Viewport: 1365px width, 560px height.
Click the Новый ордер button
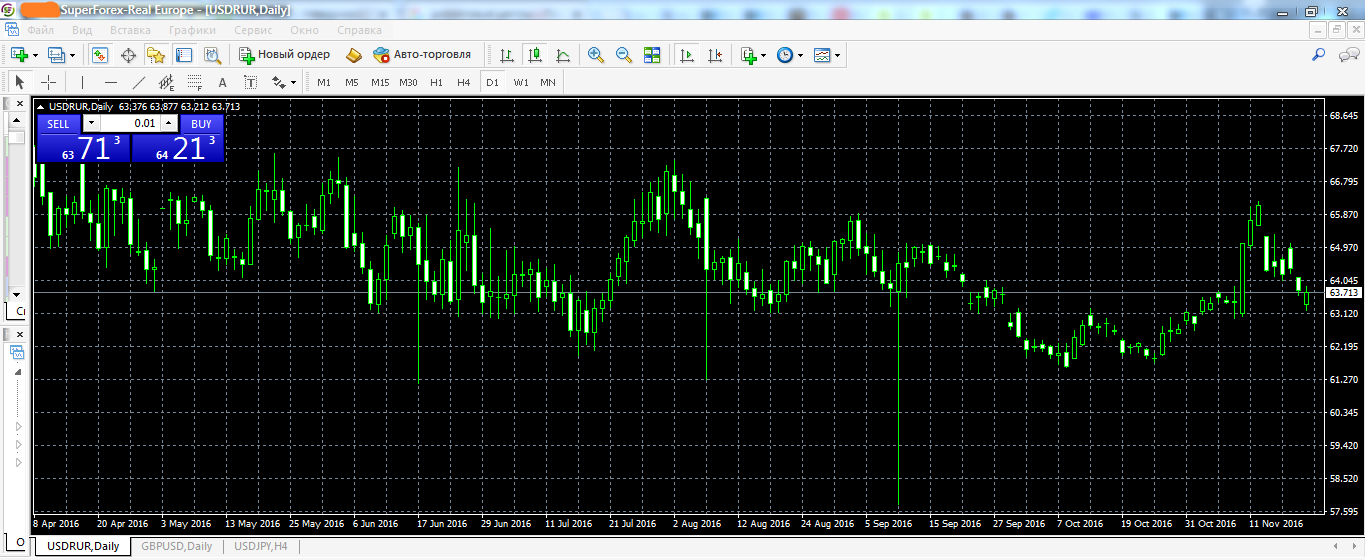(x=284, y=55)
